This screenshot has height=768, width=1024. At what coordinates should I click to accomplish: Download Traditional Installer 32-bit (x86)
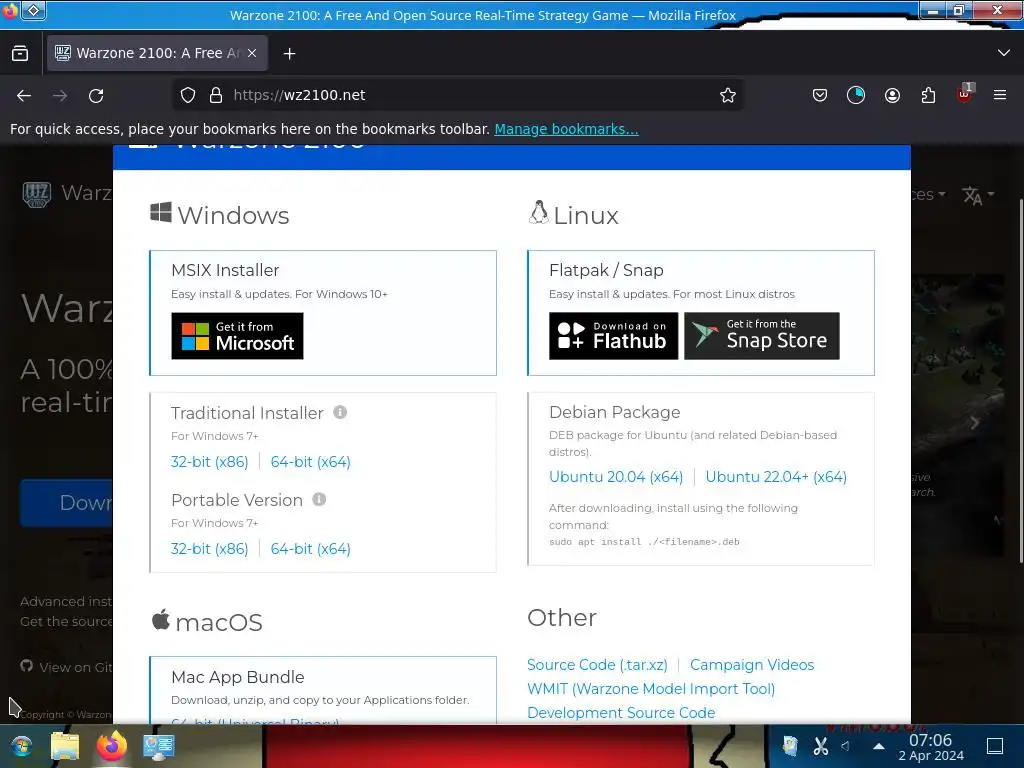pos(210,462)
